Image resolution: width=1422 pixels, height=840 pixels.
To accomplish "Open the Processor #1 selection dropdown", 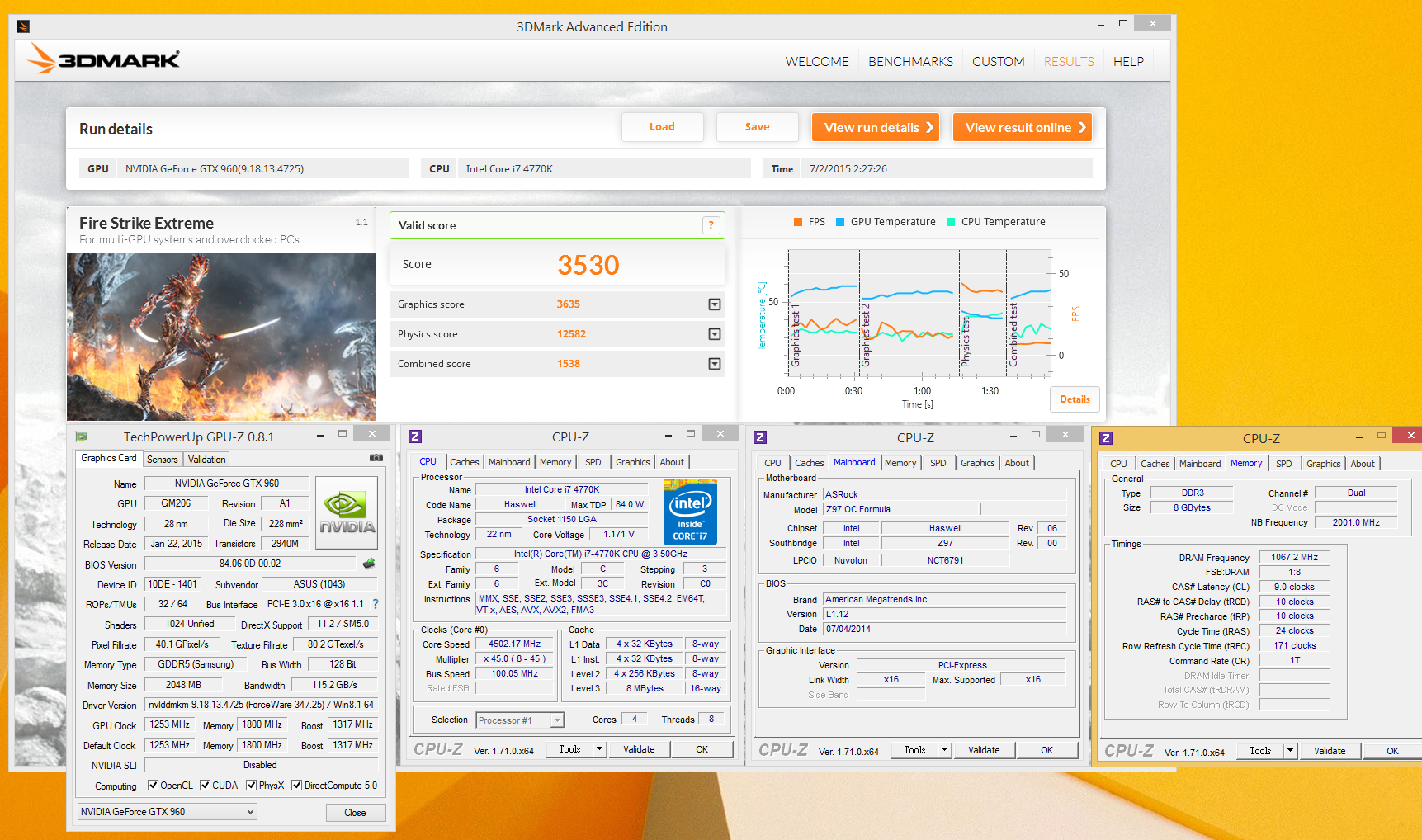I will pyautogui.click(x=521, y=720).
